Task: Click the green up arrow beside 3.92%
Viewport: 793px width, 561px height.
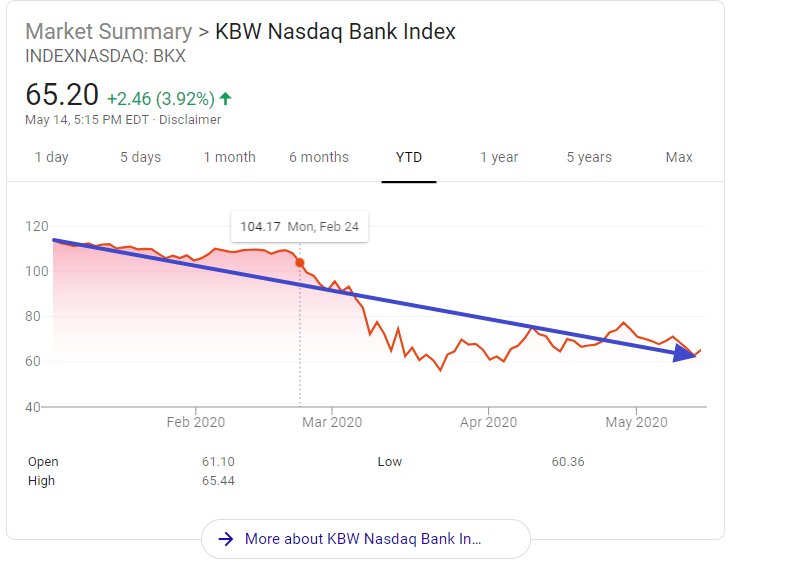Action: click(x=226, y=98)
